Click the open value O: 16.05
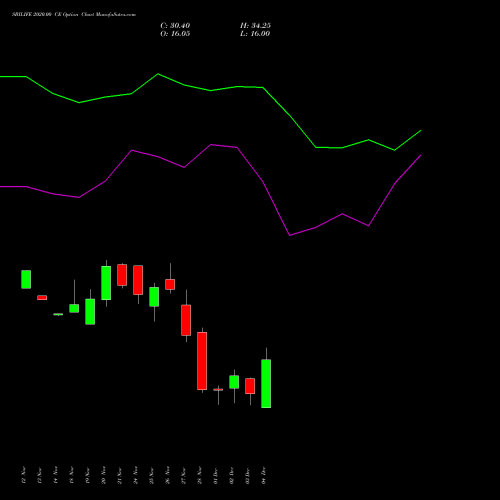 [175, 34]
